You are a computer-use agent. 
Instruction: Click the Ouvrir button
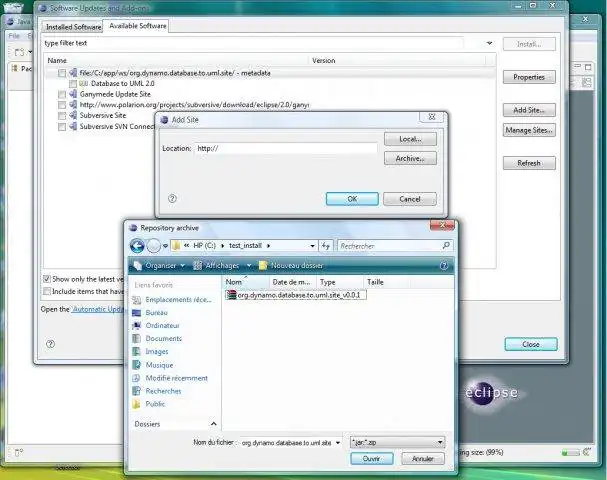[x=372, y=459]
